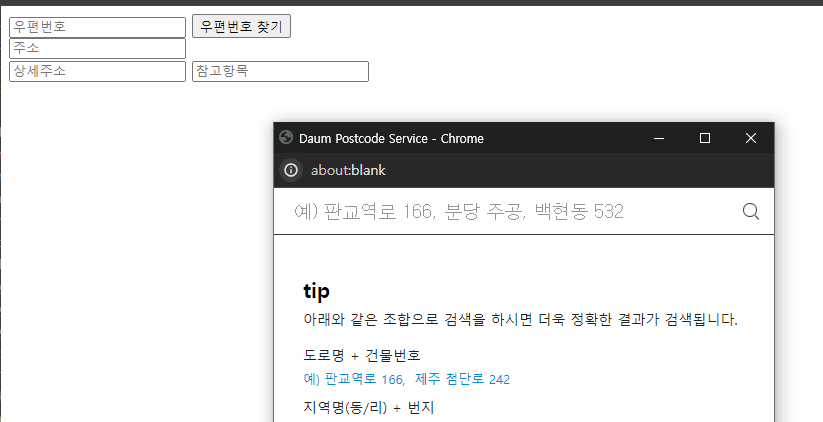Viewport: 823px width, 422px height.
Task: Click the 'Daum Postcode Service - Chrome' title
Action: click(392, 139)
